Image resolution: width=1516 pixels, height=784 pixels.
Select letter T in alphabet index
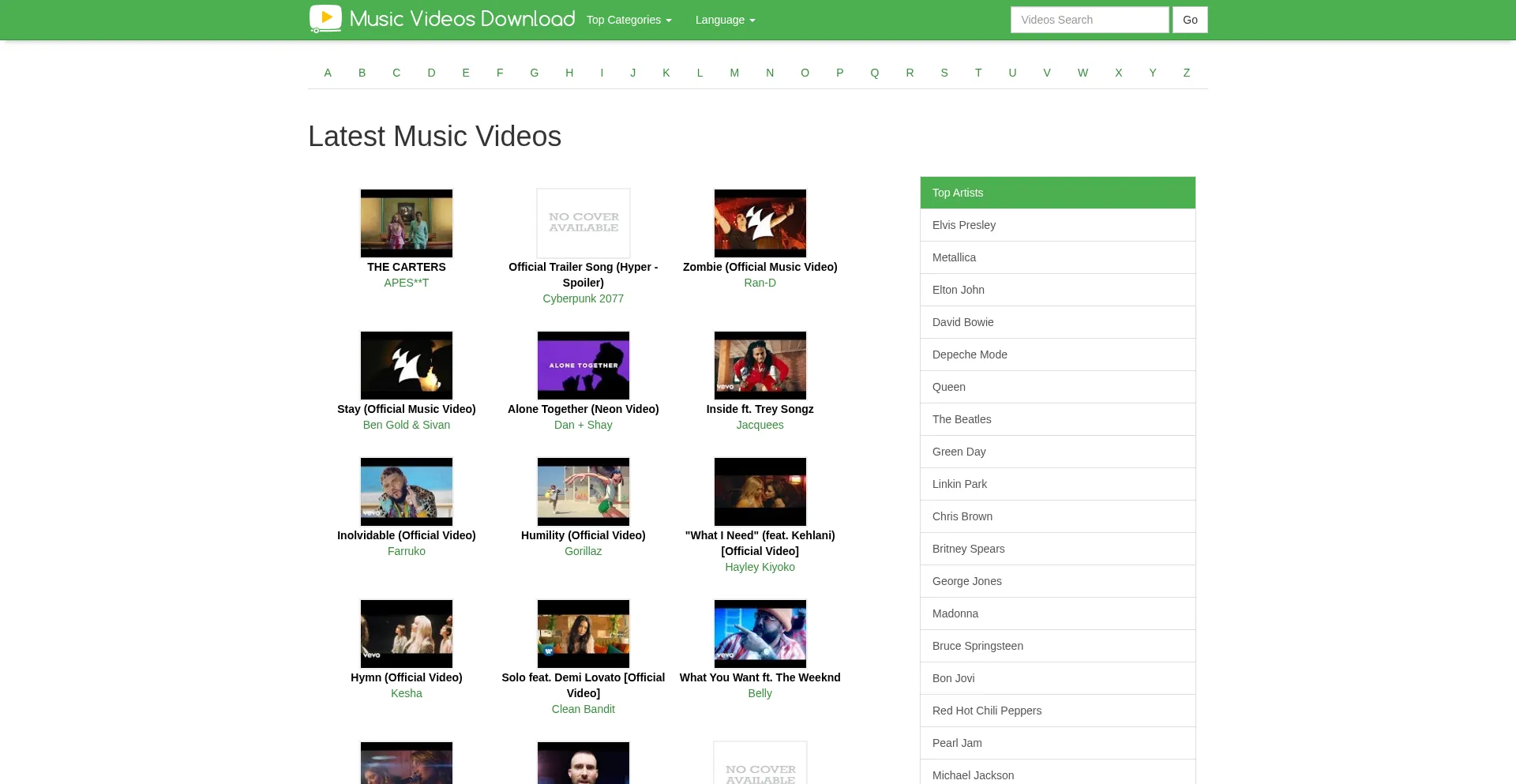(978, 73)
